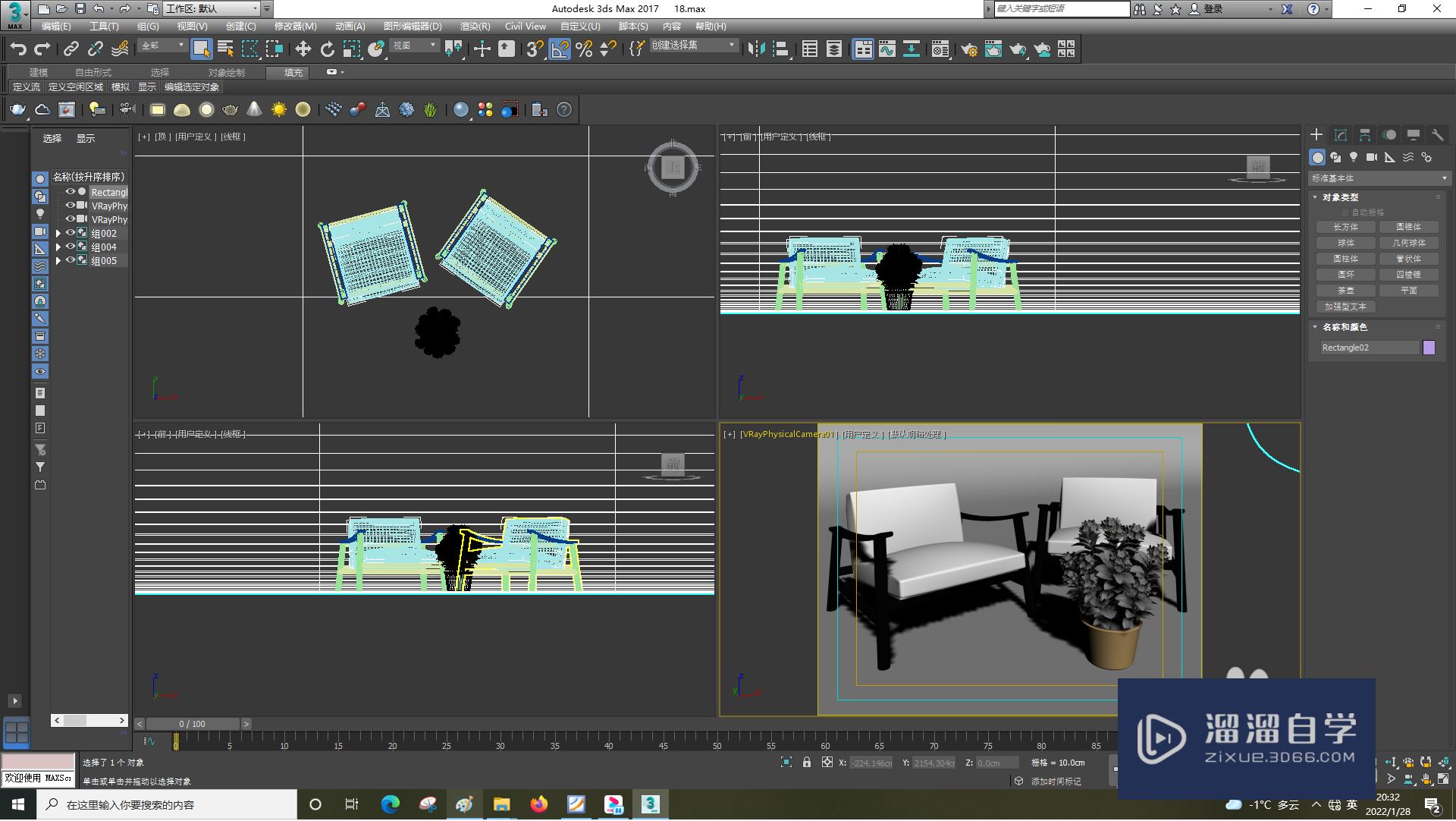This screenshot has height=821, width=1456.
Task: Click the Undo arrow in main toolbar
Action: [18, 49]
